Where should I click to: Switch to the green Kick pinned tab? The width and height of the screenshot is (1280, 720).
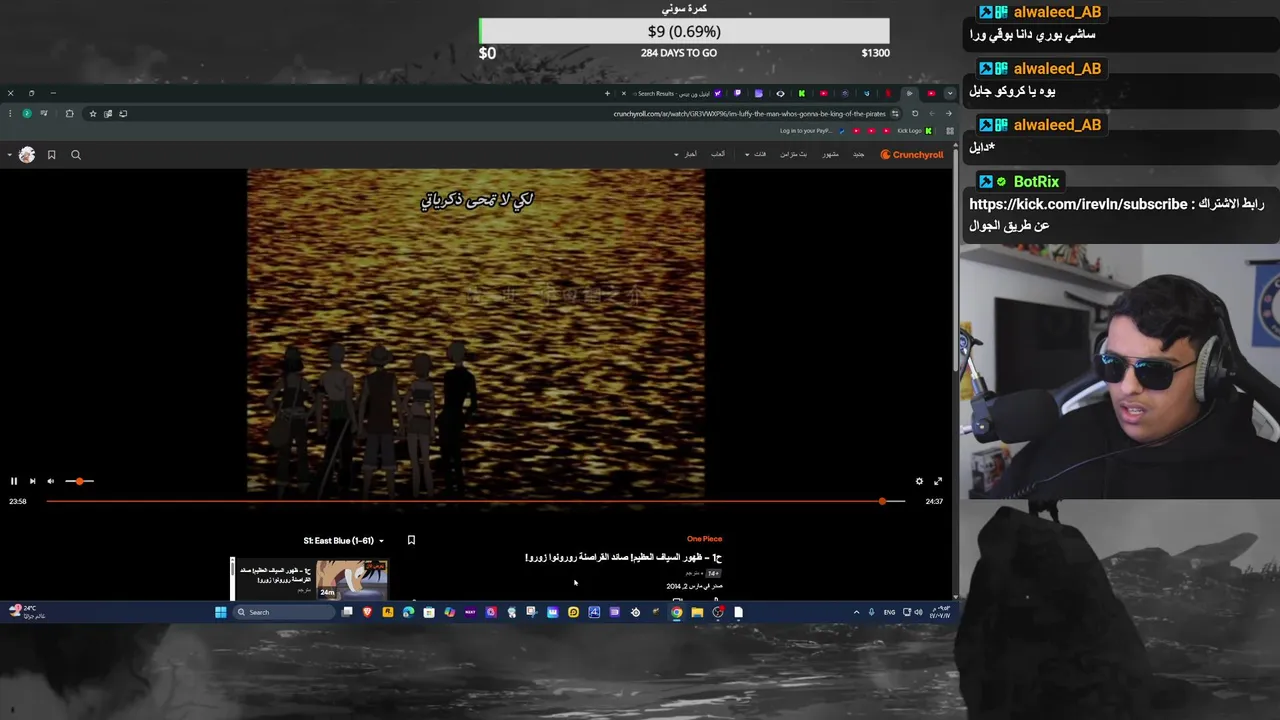coord(801,93)
